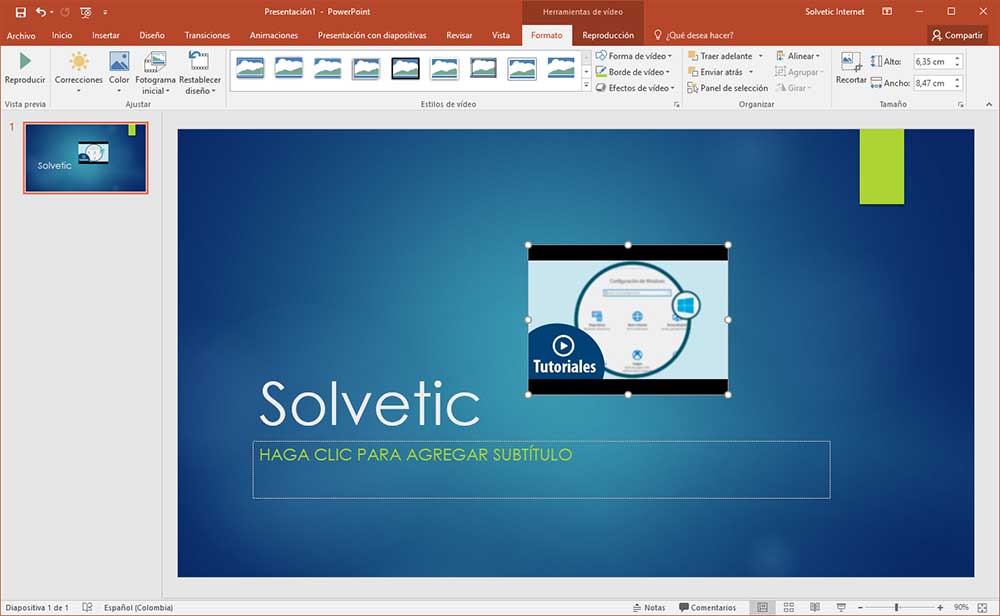1000x616 pixels.
Task: Switch to the Animaciones tab
Action: [274, 35]
